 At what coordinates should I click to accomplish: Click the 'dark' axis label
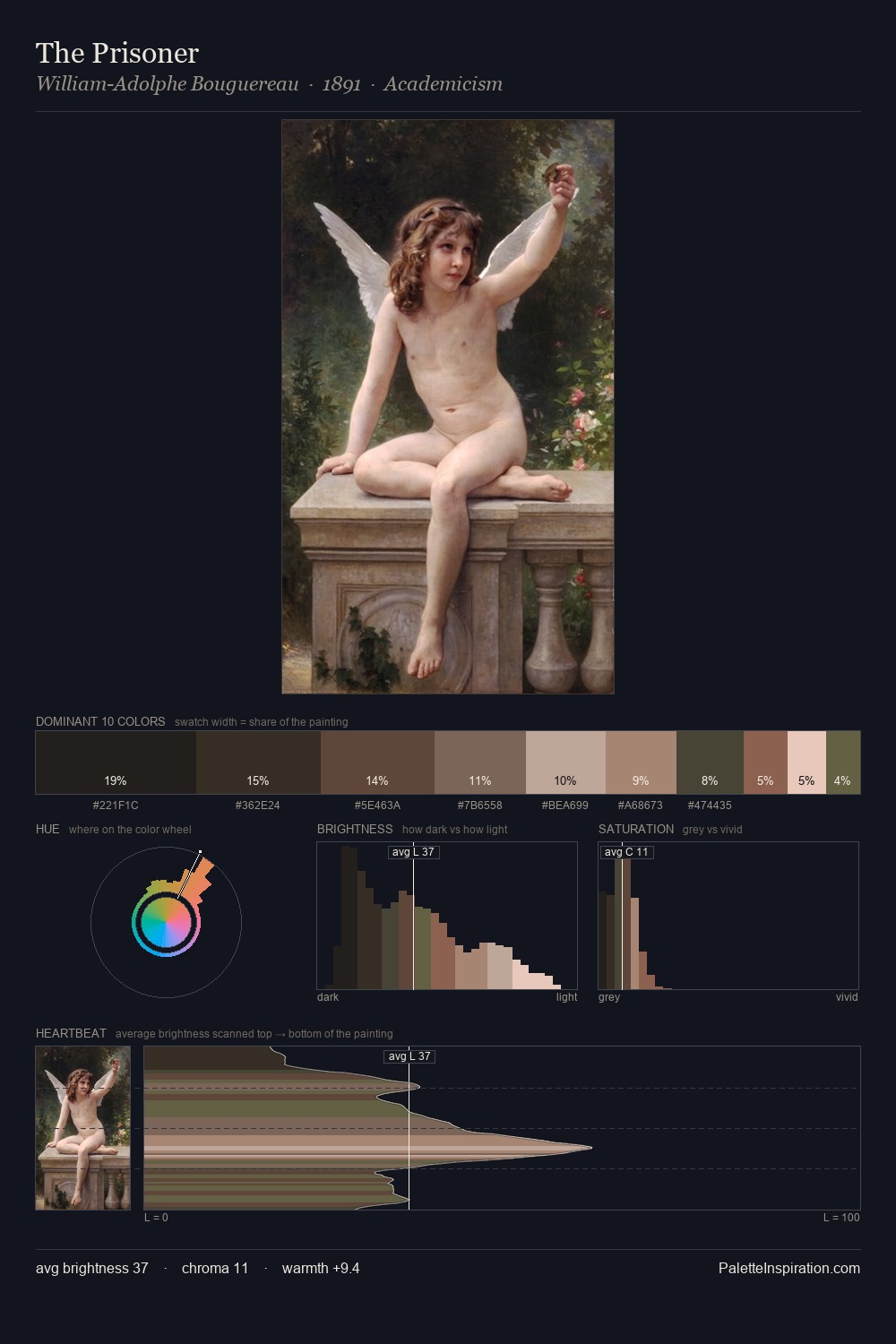point(328,997)
